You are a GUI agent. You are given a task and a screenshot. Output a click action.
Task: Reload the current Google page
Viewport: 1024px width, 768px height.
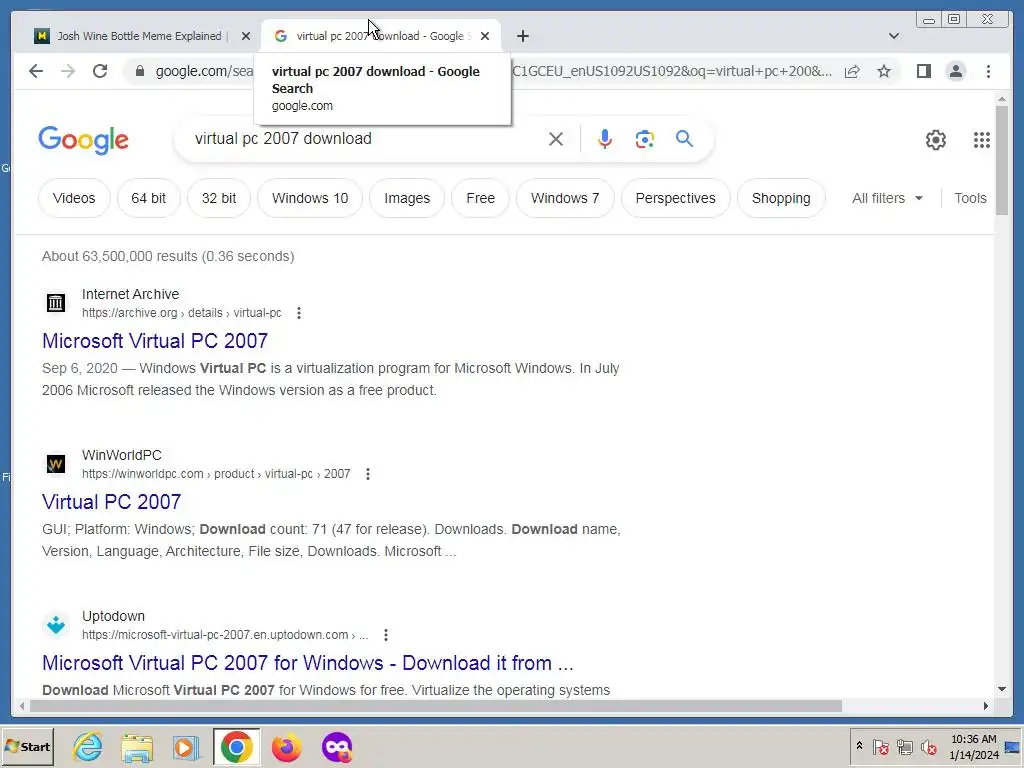(x=100, y=71)
